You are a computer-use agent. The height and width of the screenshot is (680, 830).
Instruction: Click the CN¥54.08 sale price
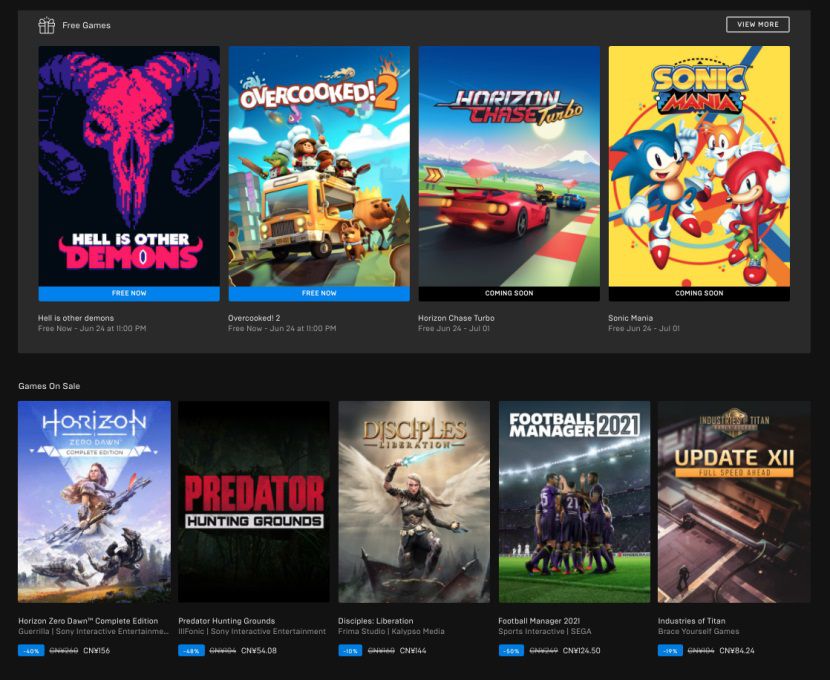tap(259, 651)
